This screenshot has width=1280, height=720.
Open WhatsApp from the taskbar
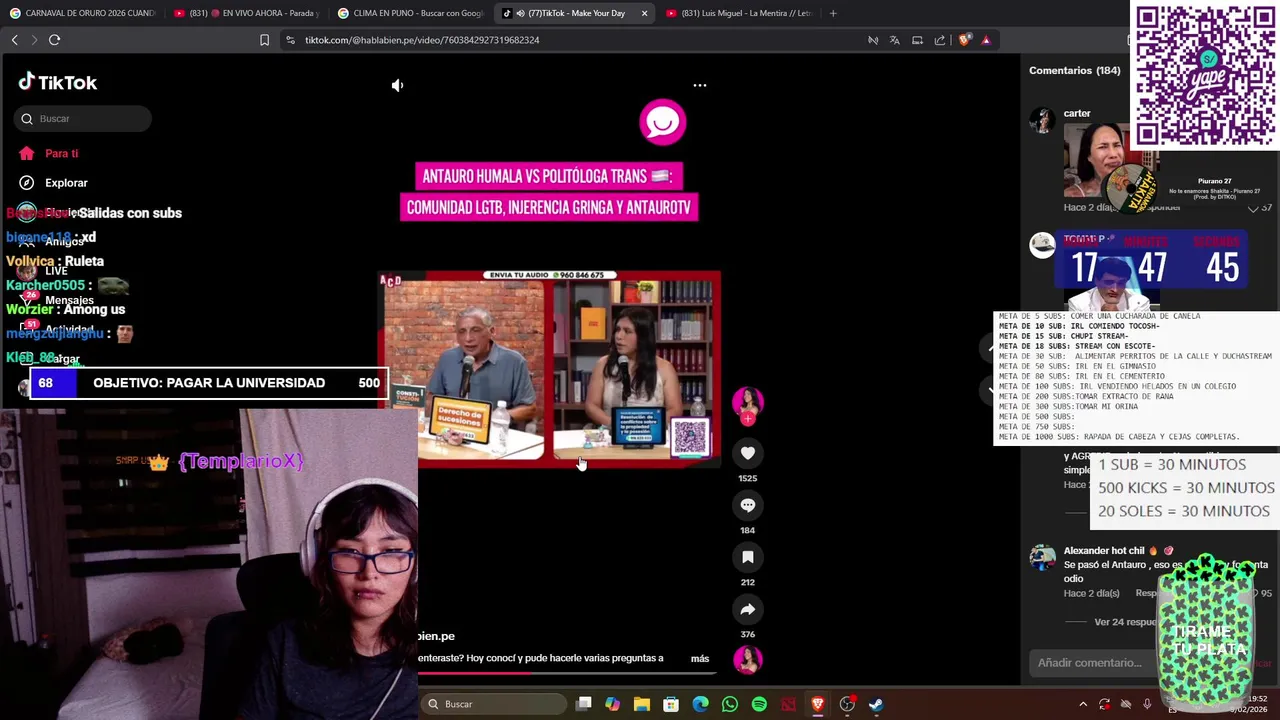click(730, 704)
